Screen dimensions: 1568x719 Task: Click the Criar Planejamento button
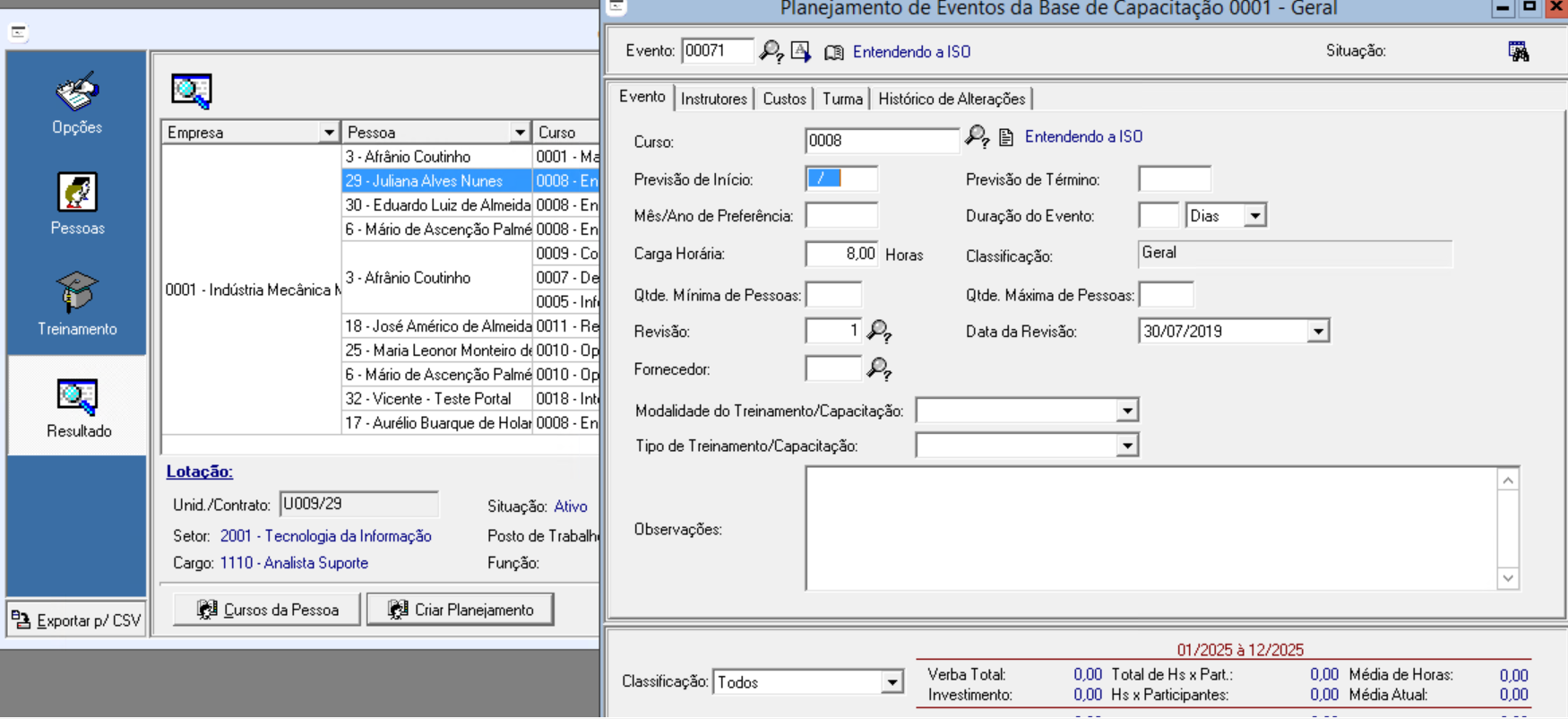(x=461, y=610)
